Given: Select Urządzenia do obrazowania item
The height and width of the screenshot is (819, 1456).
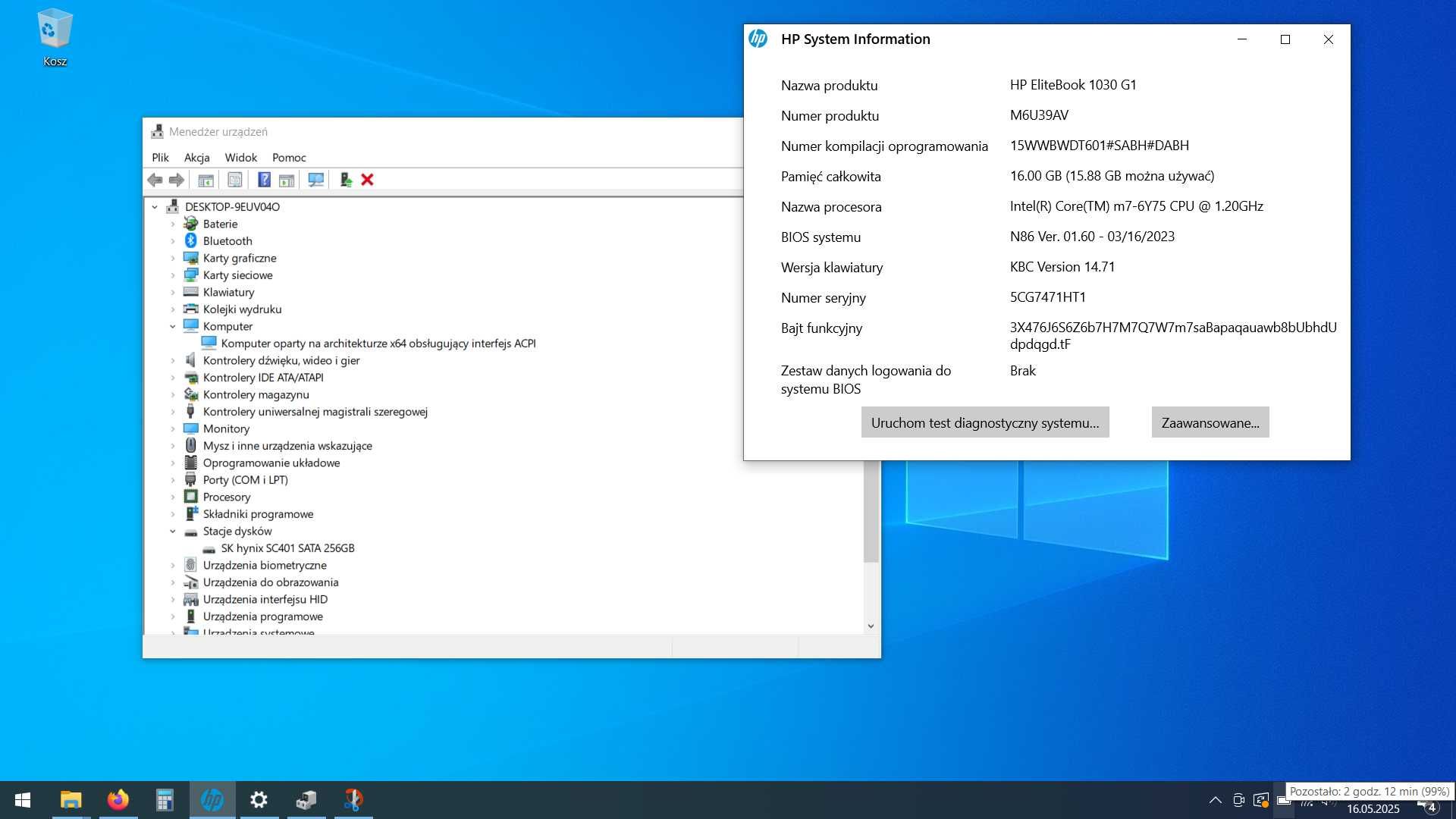Looking at the screenshot, I should [271, 582].
